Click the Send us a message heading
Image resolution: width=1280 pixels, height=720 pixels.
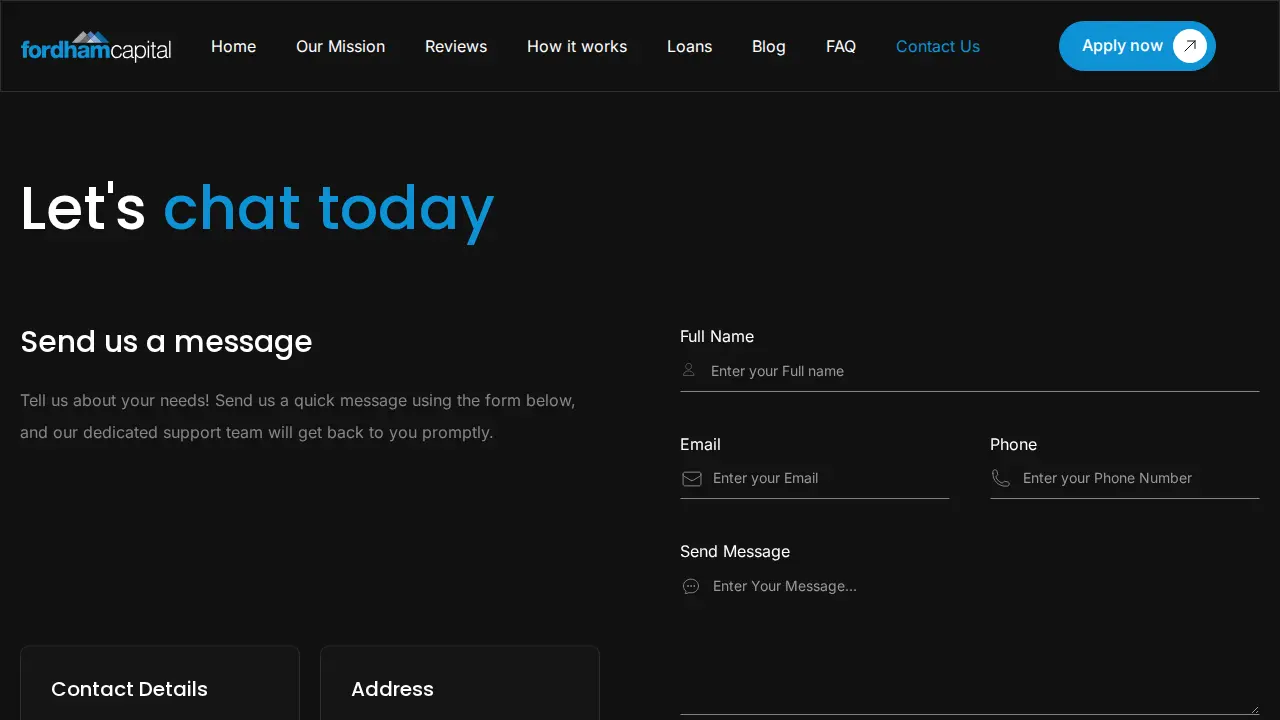pos(166,342)
